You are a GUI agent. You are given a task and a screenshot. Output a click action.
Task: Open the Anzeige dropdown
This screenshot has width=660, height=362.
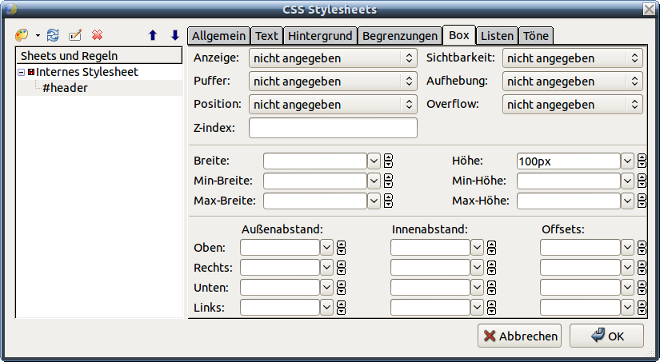pyautogui.click(x=333, y=58)
